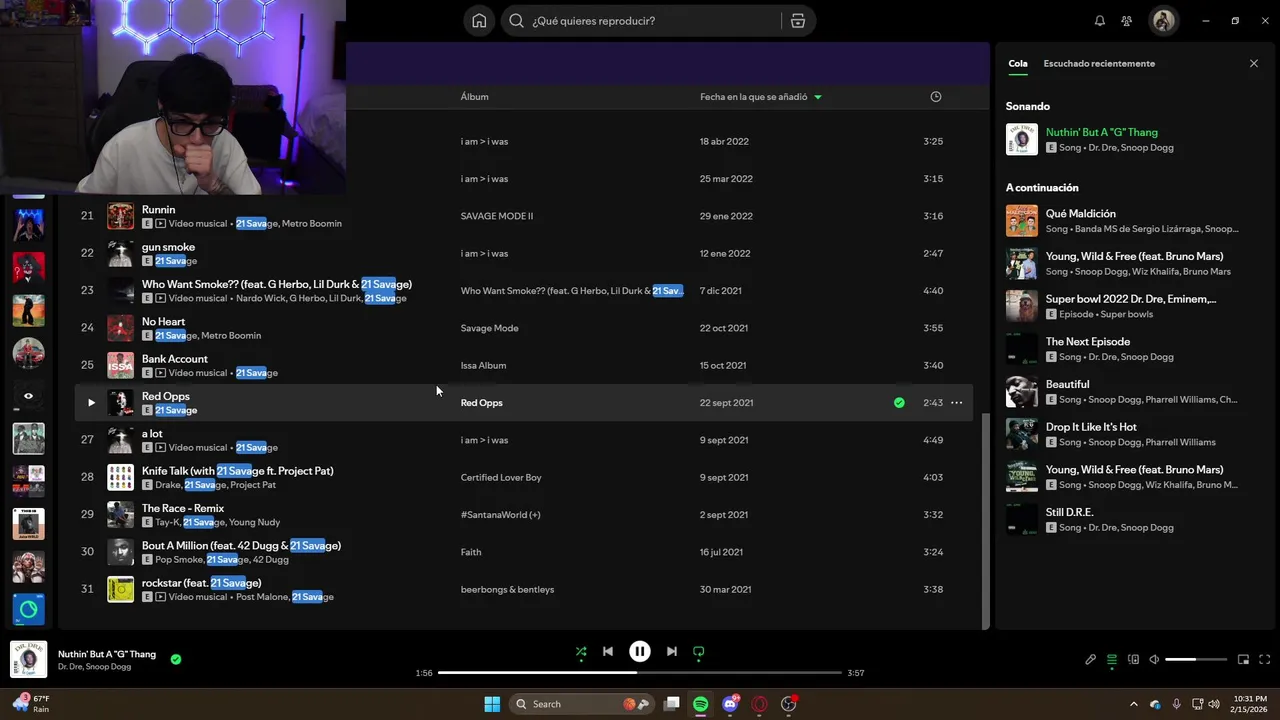Open the weather widget showing 67°F Rain

pyautogui.click(x=30, y=704)
